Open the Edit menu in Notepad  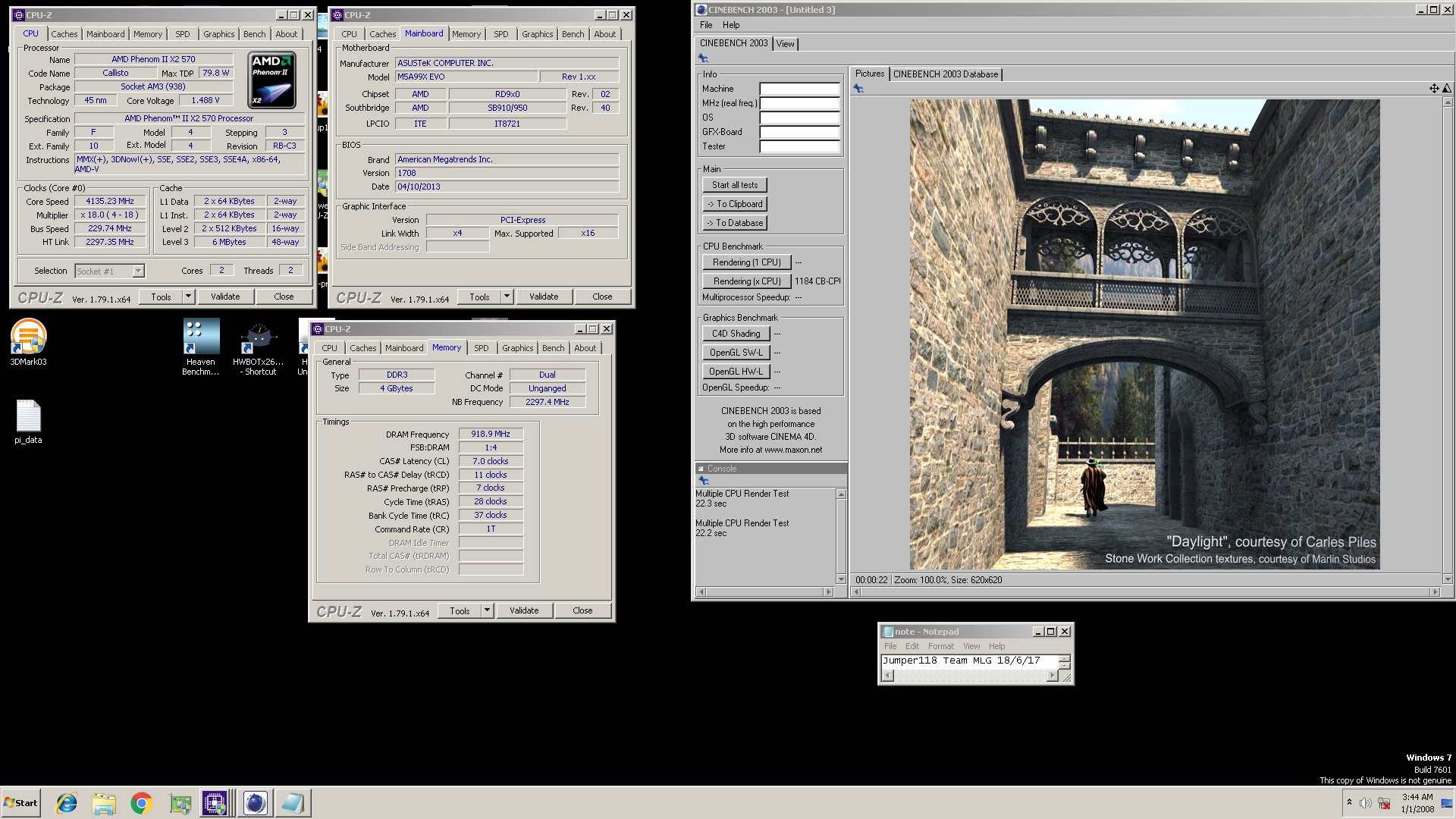(912, 646)
